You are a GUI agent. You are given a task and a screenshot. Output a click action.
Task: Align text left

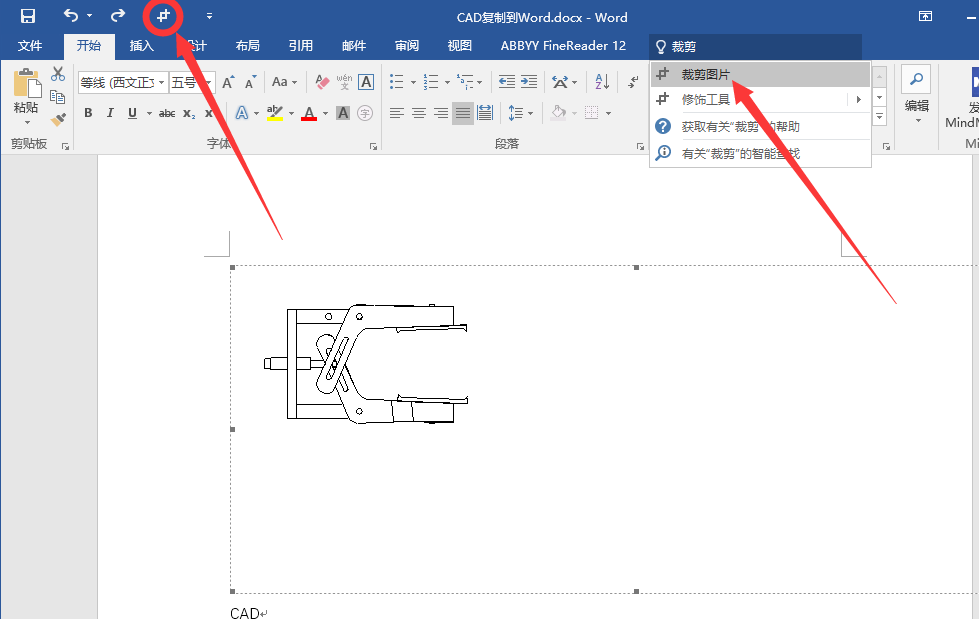point(396,113)
